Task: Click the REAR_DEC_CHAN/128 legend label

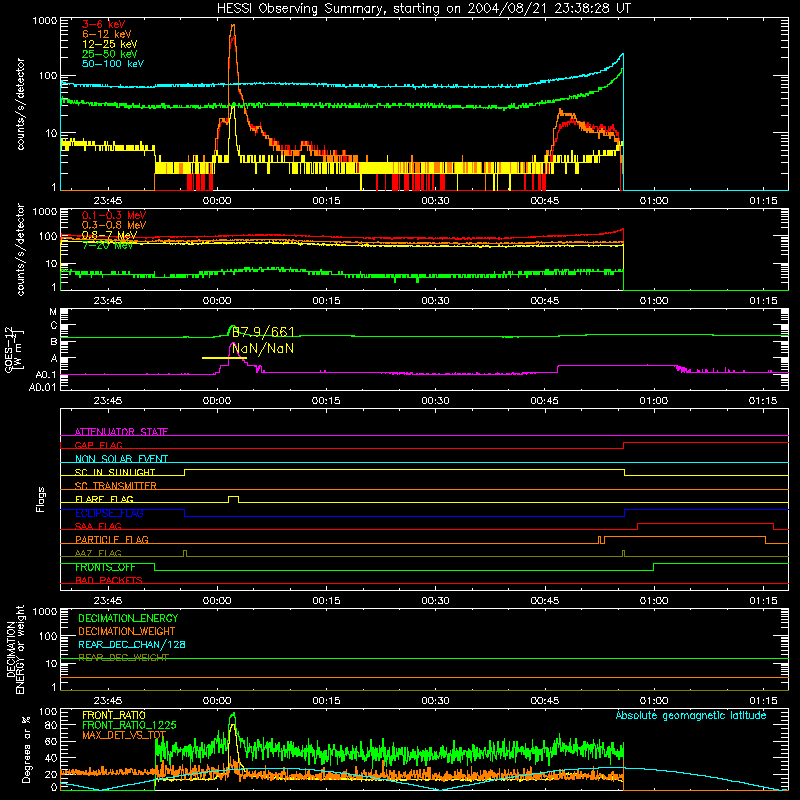Action: tap(132, 645)
